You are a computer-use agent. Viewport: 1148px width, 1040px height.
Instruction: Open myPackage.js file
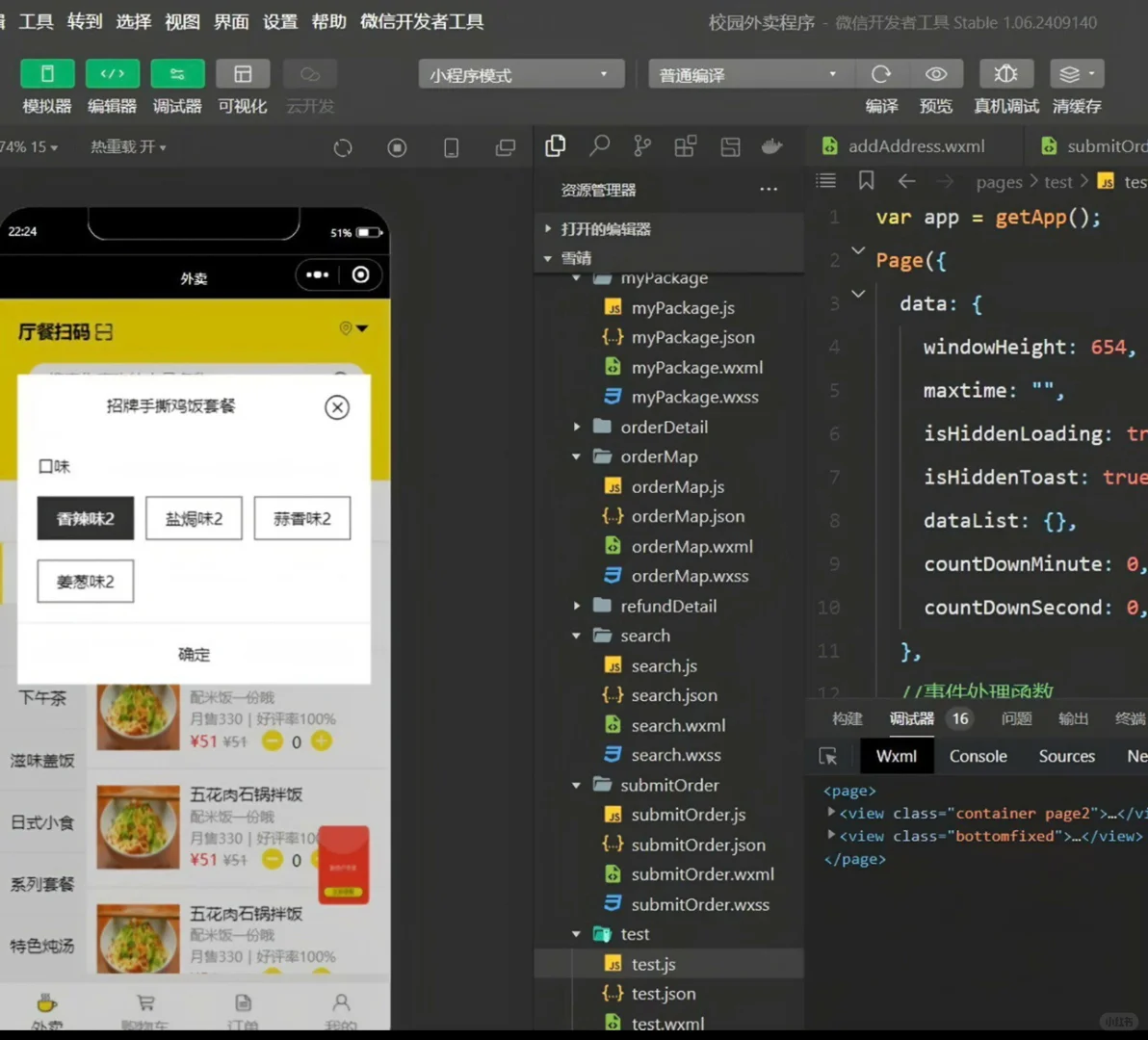tap(668, 308)
